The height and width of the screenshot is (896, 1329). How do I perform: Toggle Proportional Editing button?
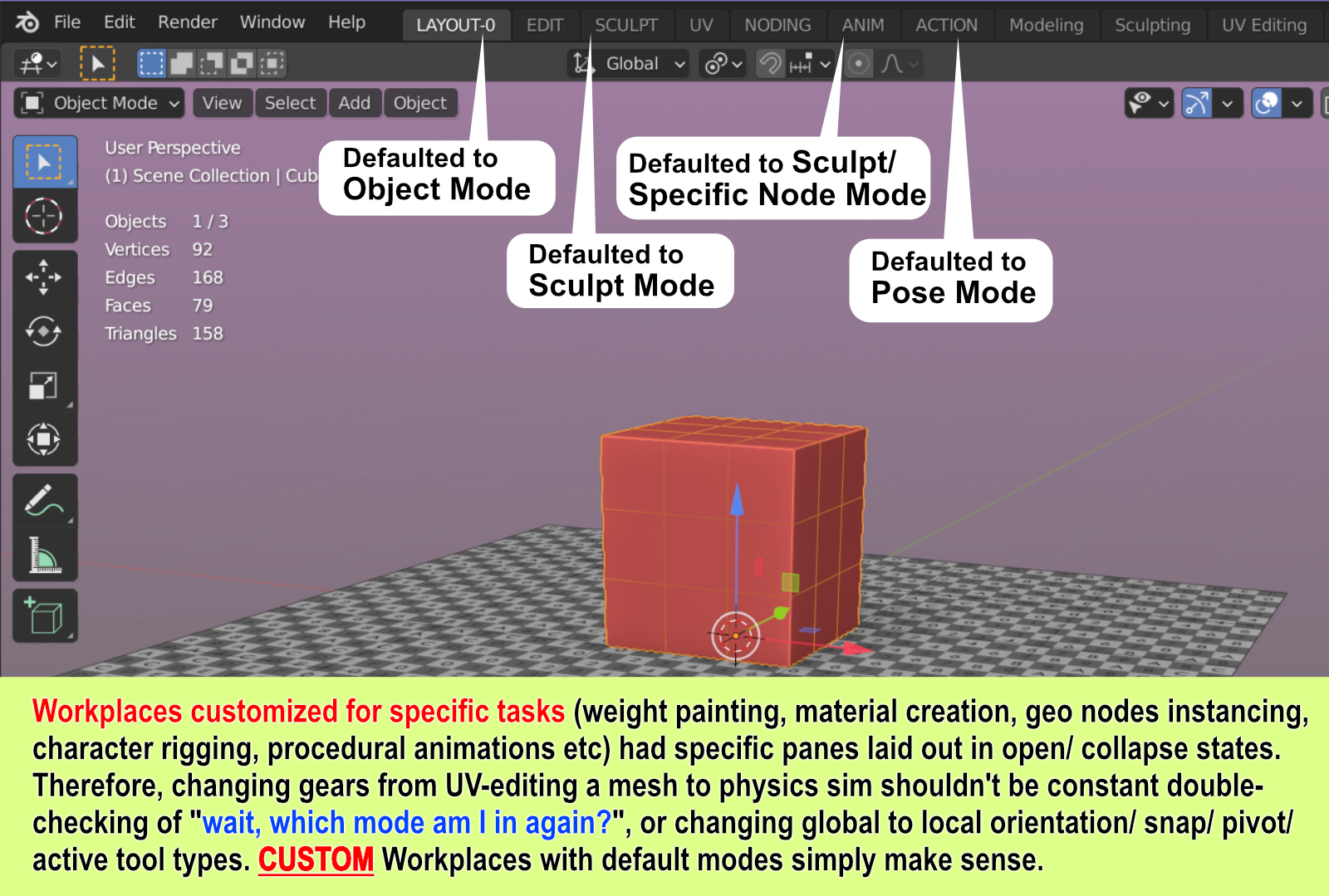(x=859, y=63)
